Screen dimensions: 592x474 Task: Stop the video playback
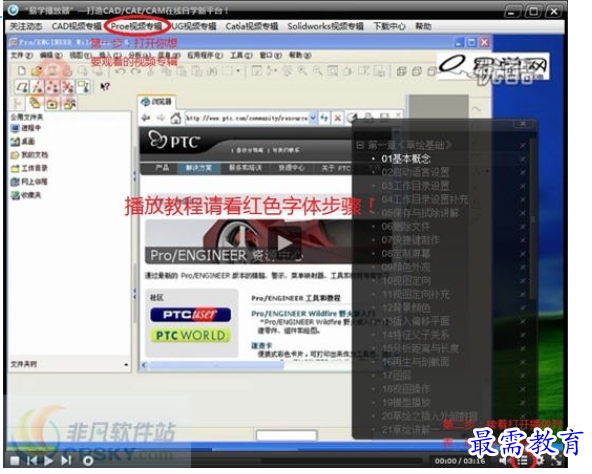[x=15, y=461]
